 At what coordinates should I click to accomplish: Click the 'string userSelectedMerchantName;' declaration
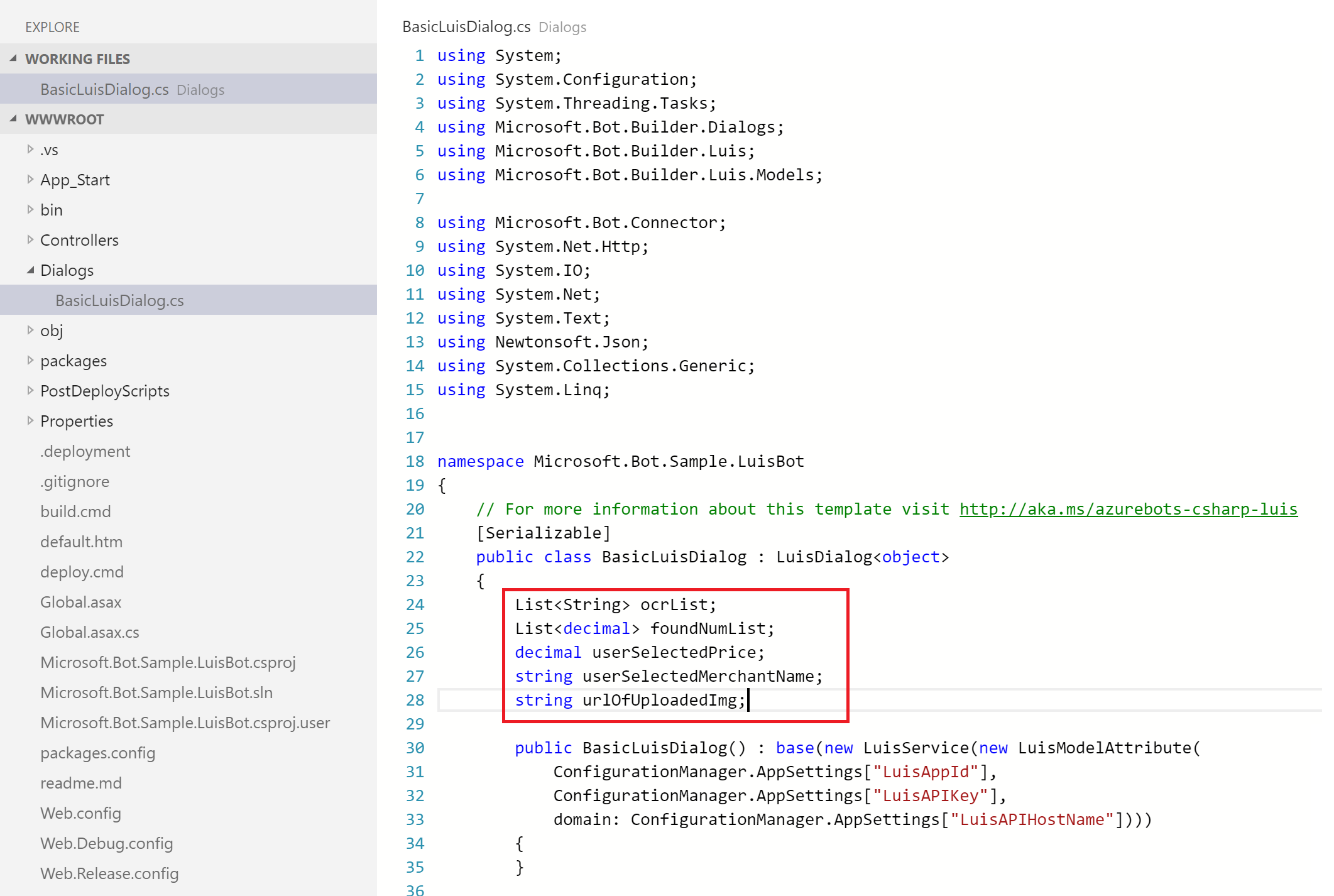669,676
